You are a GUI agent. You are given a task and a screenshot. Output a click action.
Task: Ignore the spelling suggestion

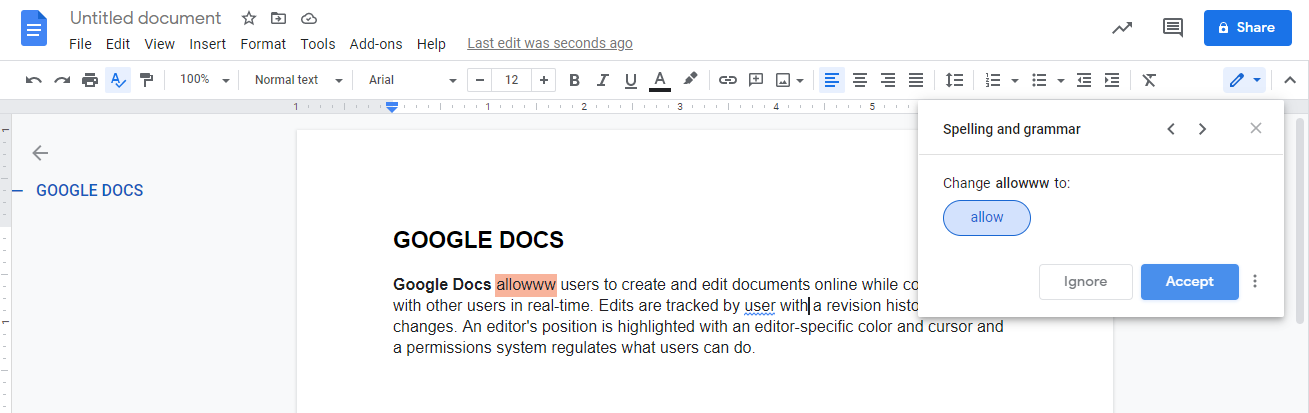1086,282
